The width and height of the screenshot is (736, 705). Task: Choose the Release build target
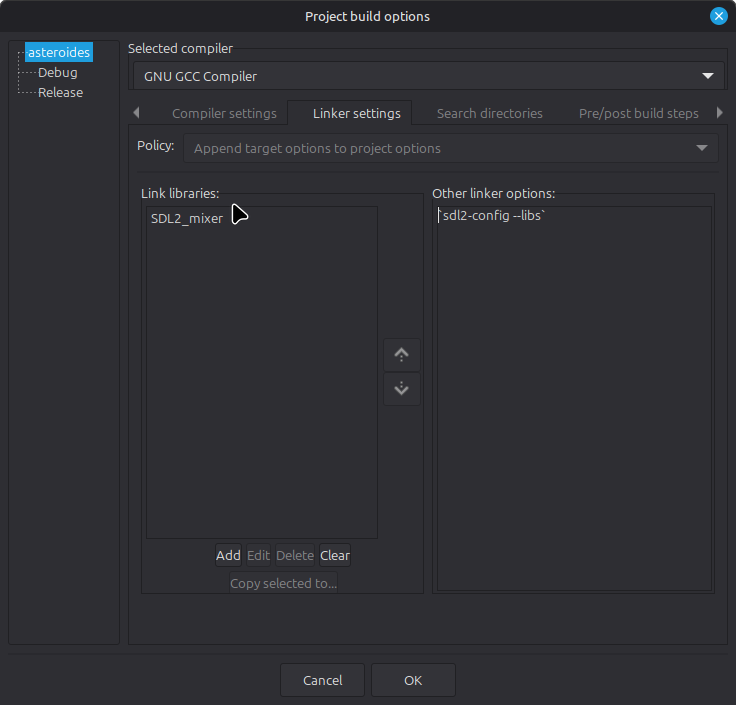(x=60, y=92)
